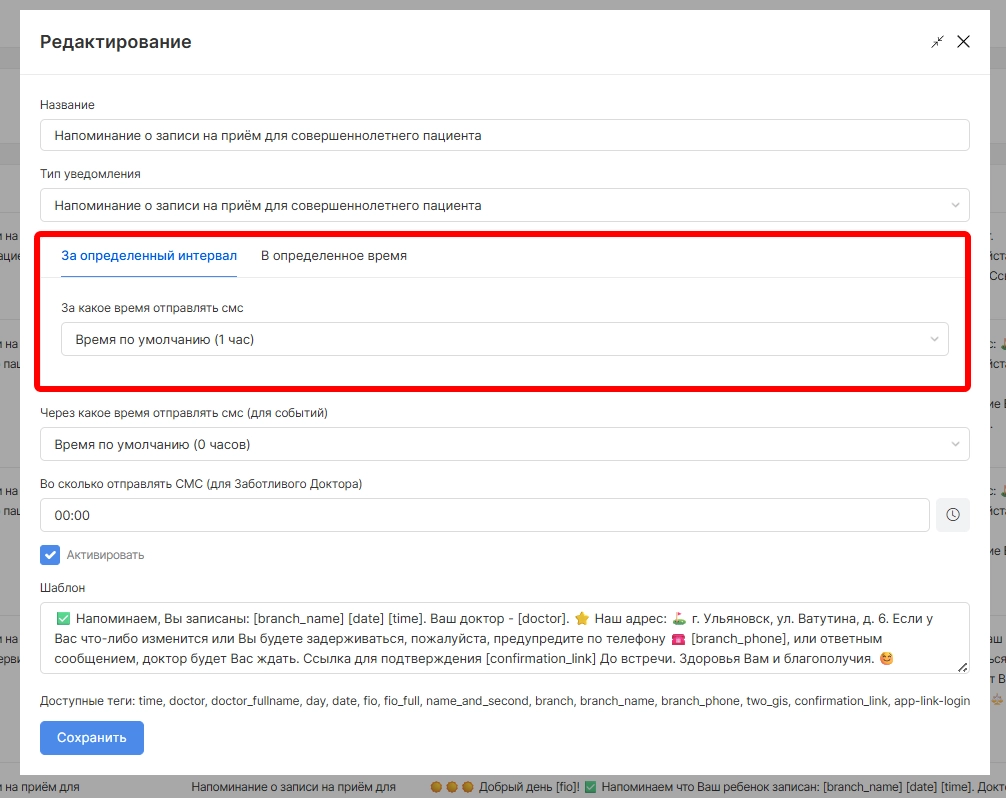Focus the 00:00 send time field
The image size is (1006, 798).
[484, 515]
